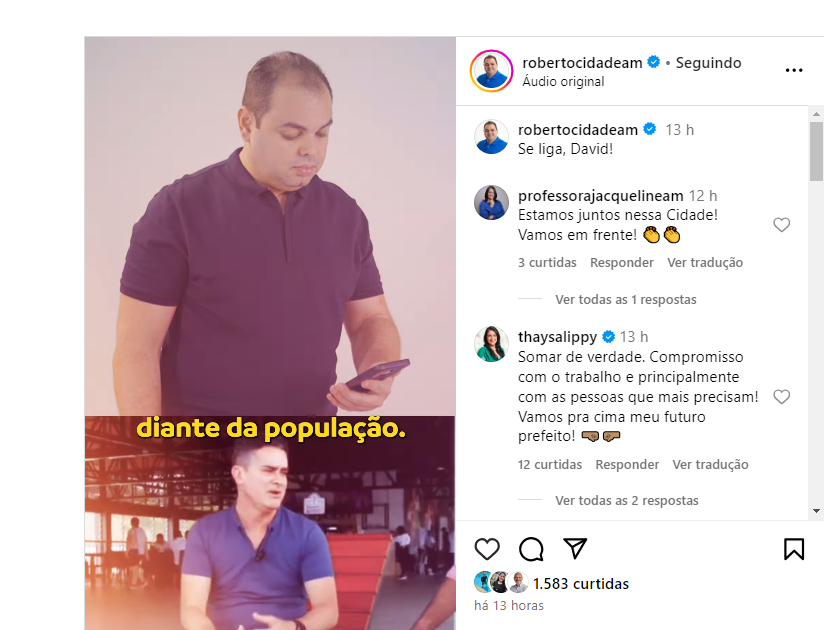Like professorajacquelineam's comment
Image resolution: width=824 pixels, height=630 pixels.
tap(781, 225)
